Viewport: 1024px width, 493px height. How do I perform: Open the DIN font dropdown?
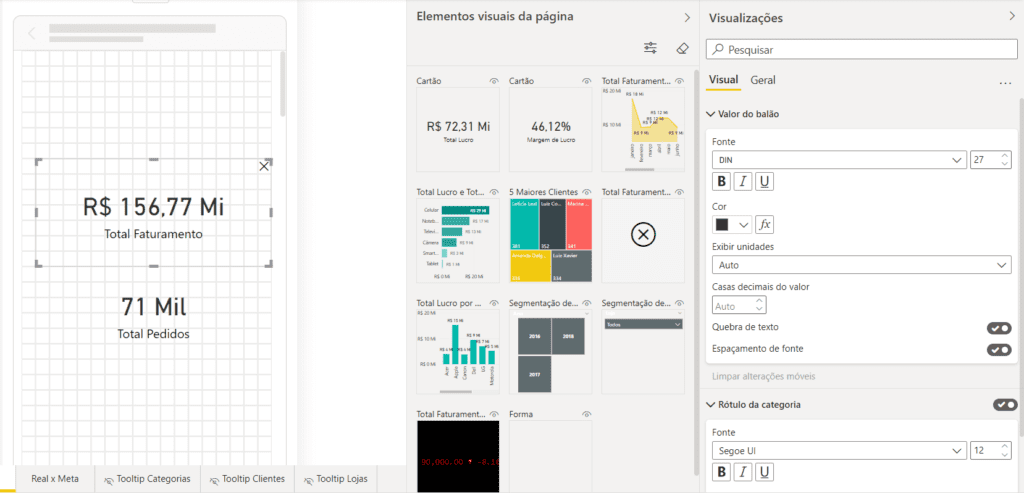coord(839,159)
